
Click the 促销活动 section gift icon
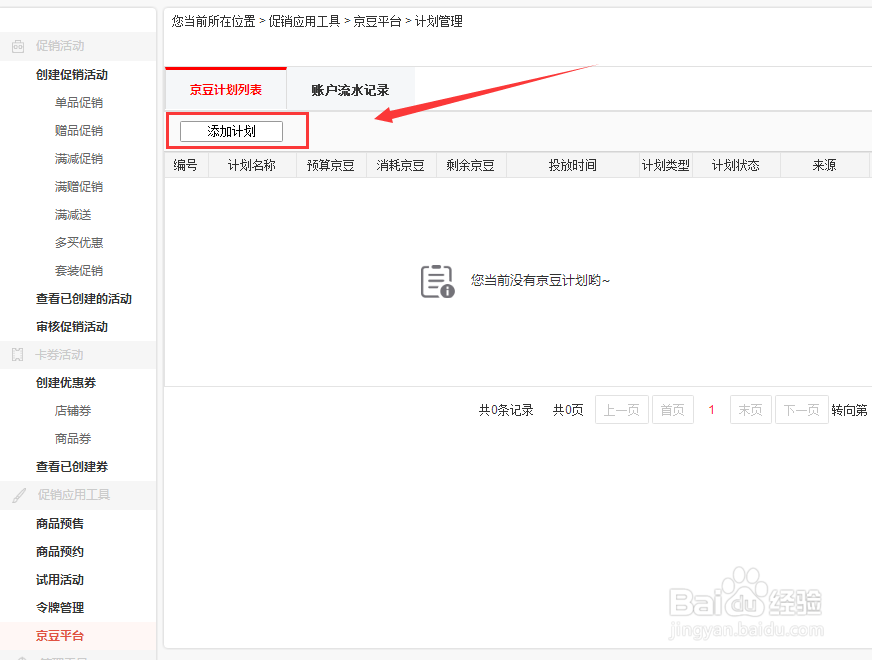point(18,46)
